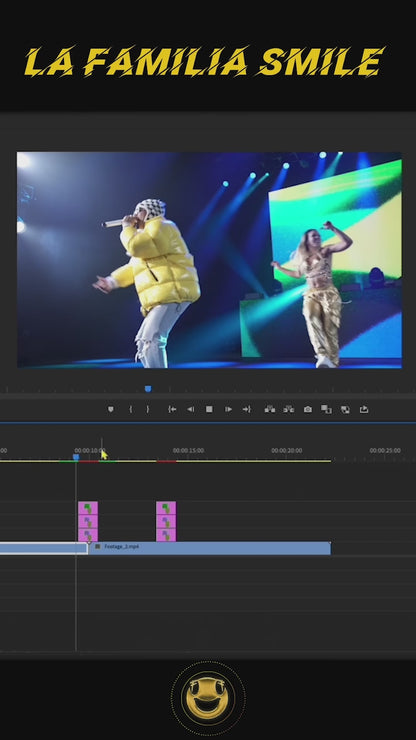
Task: Select outlined clip left of Footage_2.mp4
Action: (43, 548)
